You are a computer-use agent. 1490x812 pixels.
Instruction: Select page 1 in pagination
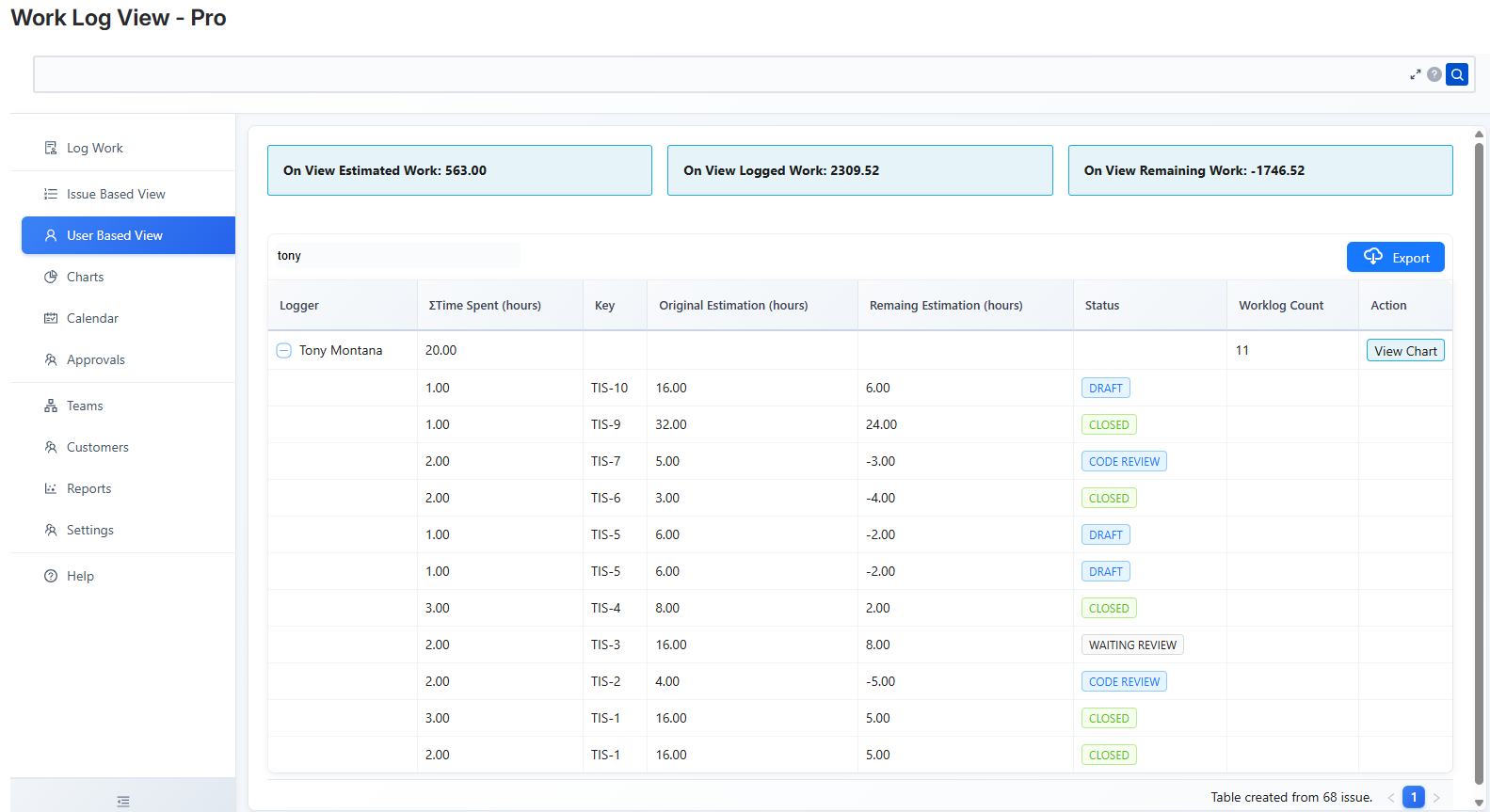point(1413,797)
